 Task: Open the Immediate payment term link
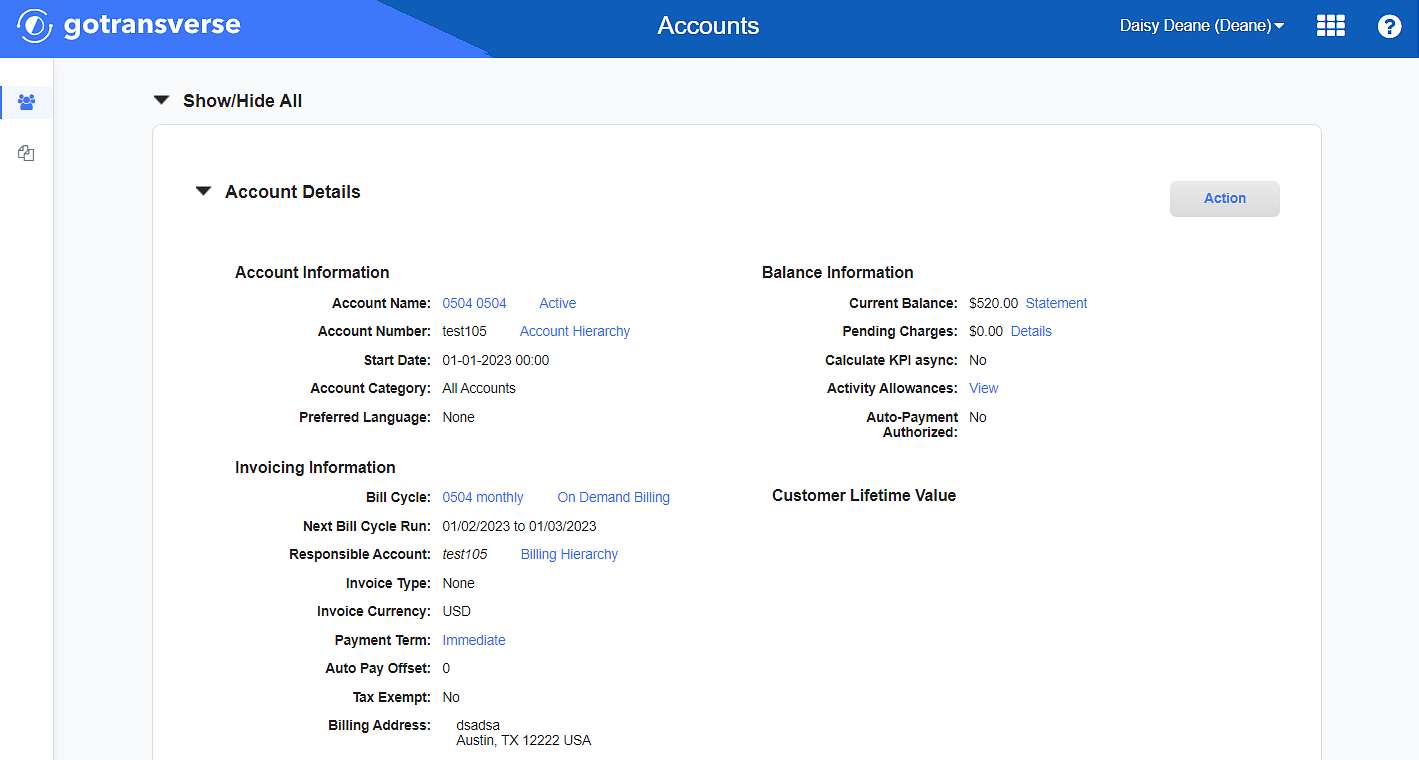point(474,640)
